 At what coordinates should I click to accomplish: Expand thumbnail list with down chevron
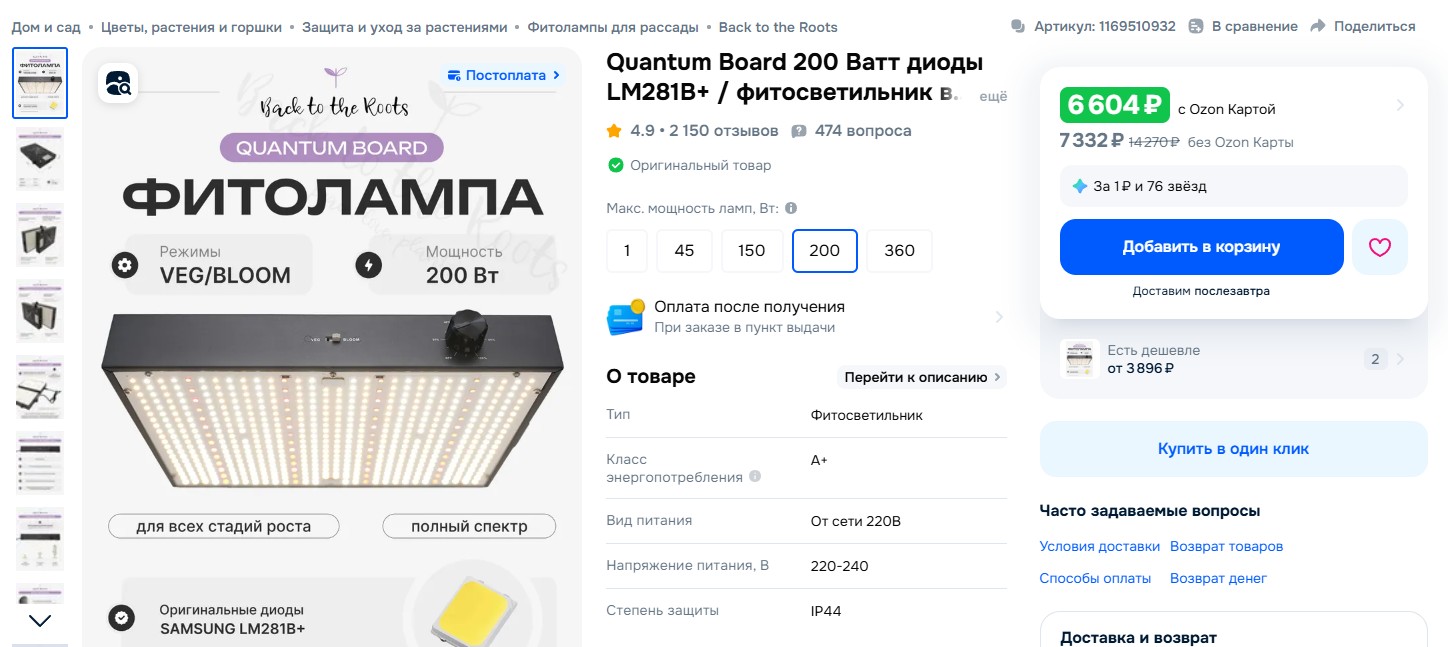click(x=40, y=621)
